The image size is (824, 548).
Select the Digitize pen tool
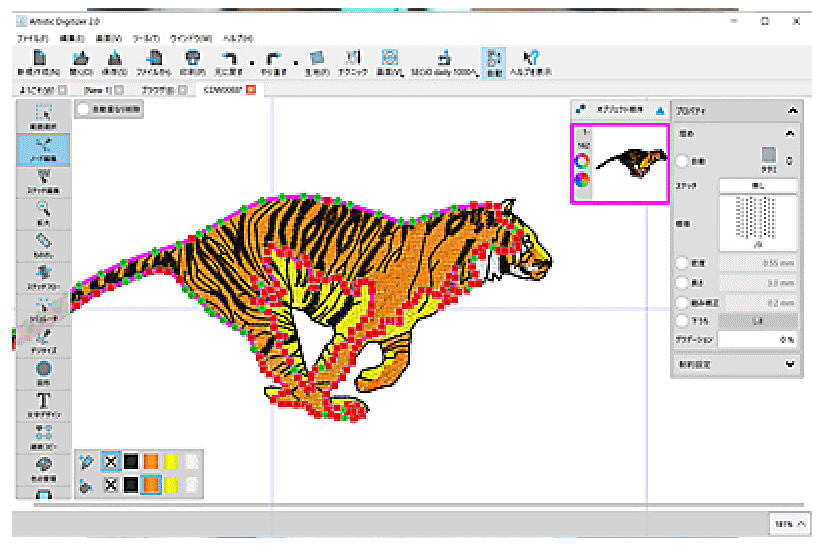tap(44, 341)
